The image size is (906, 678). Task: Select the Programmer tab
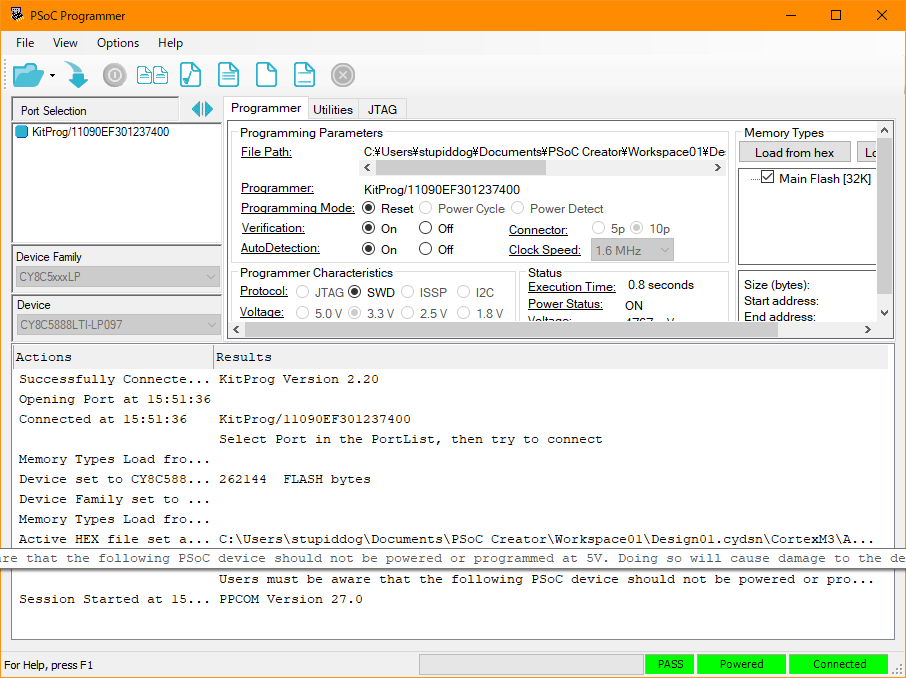(x=266, y=108)
